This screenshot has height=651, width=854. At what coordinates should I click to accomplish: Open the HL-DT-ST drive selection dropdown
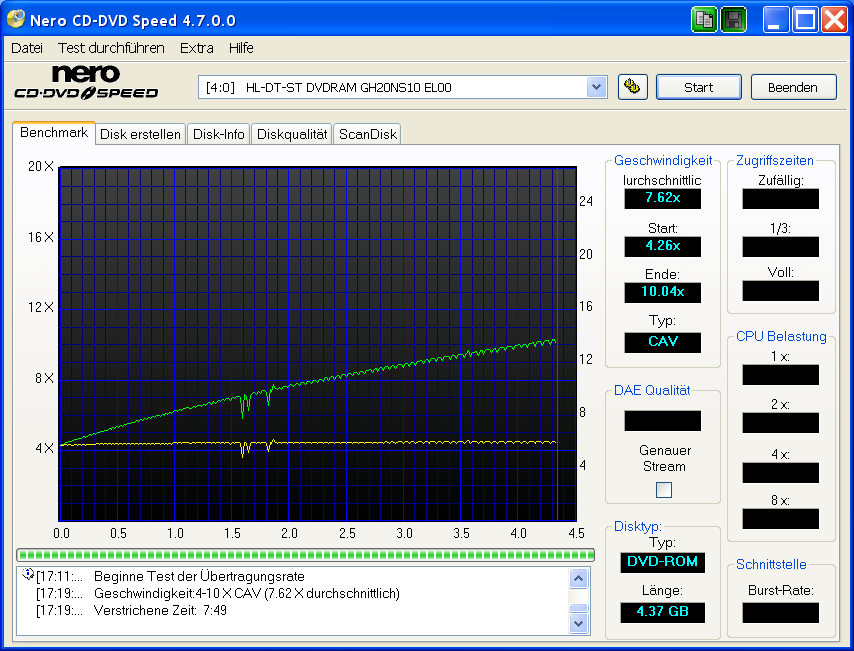point(597,87)
